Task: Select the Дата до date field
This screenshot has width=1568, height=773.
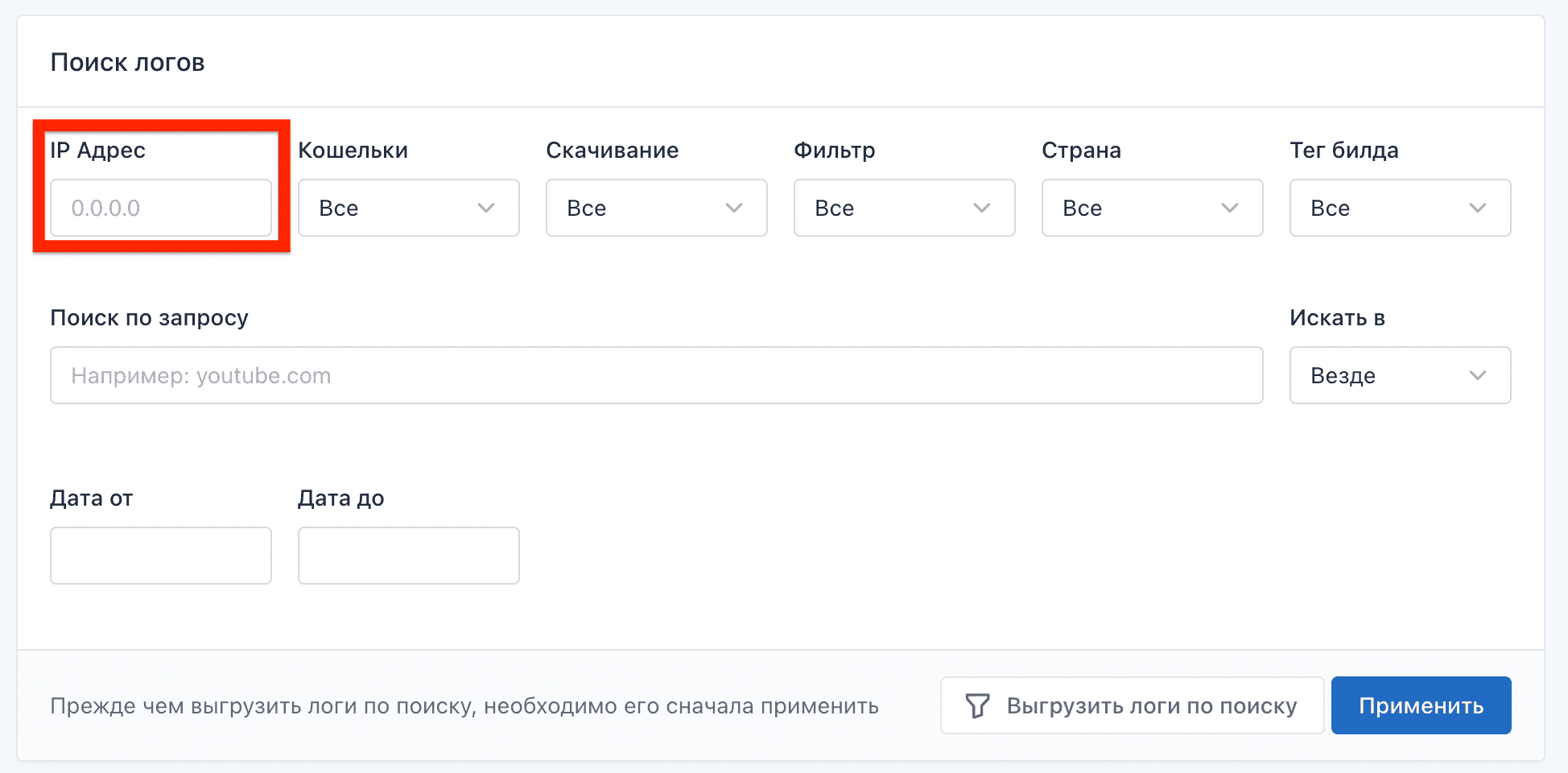Action: 409,556
